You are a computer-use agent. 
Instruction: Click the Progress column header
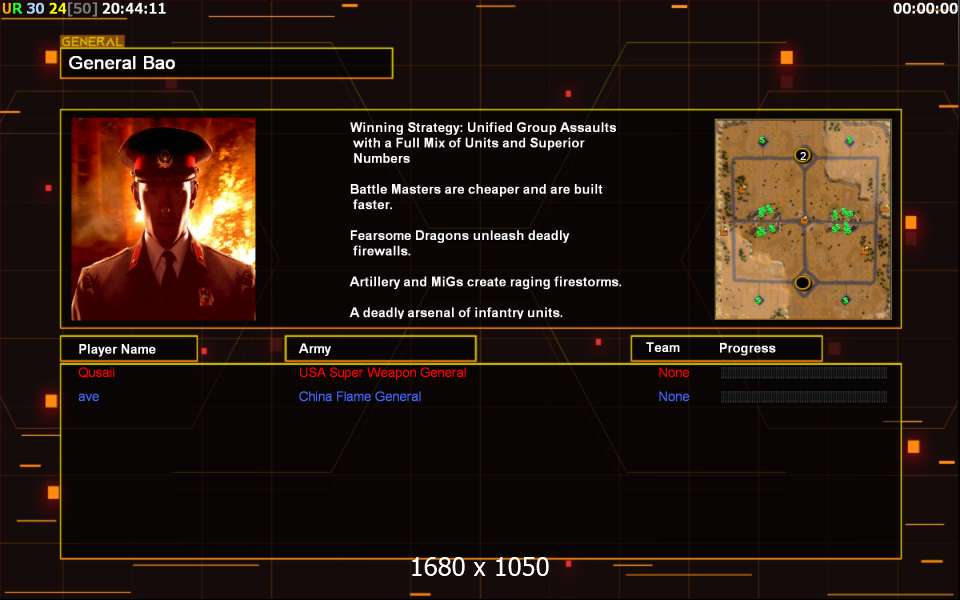click(747, 348)
